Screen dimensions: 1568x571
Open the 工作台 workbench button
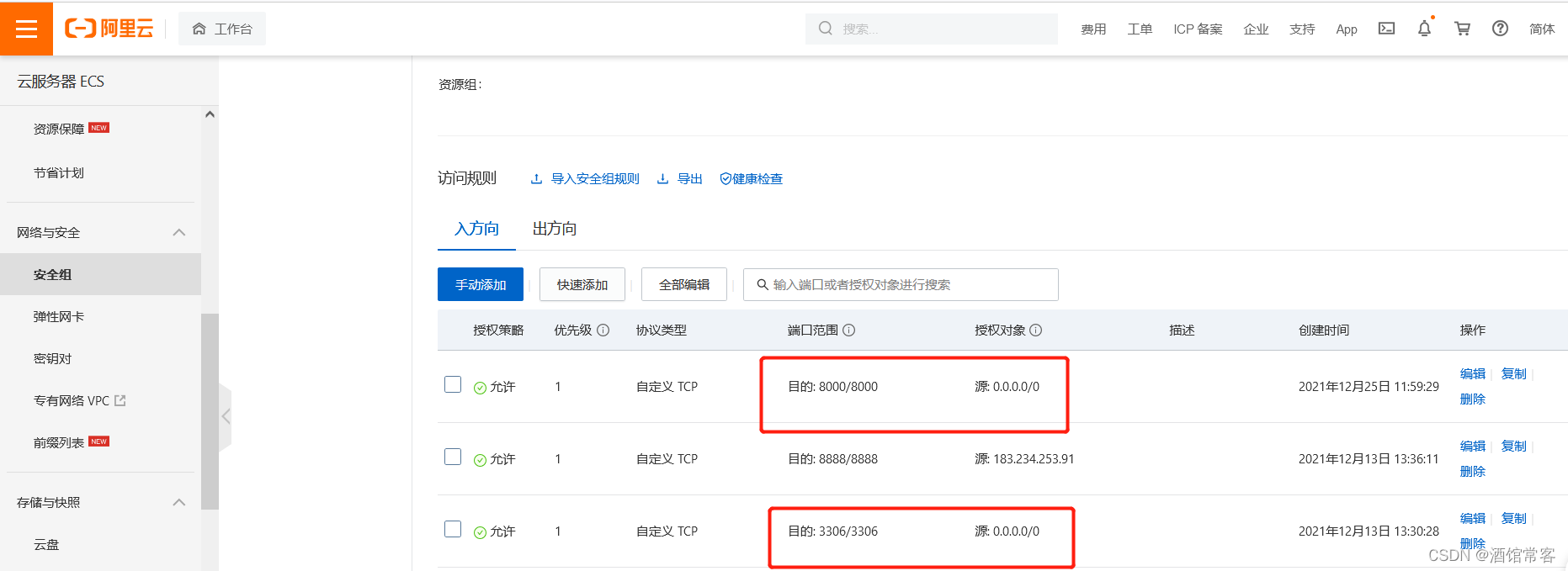click(x=222, y=29)
